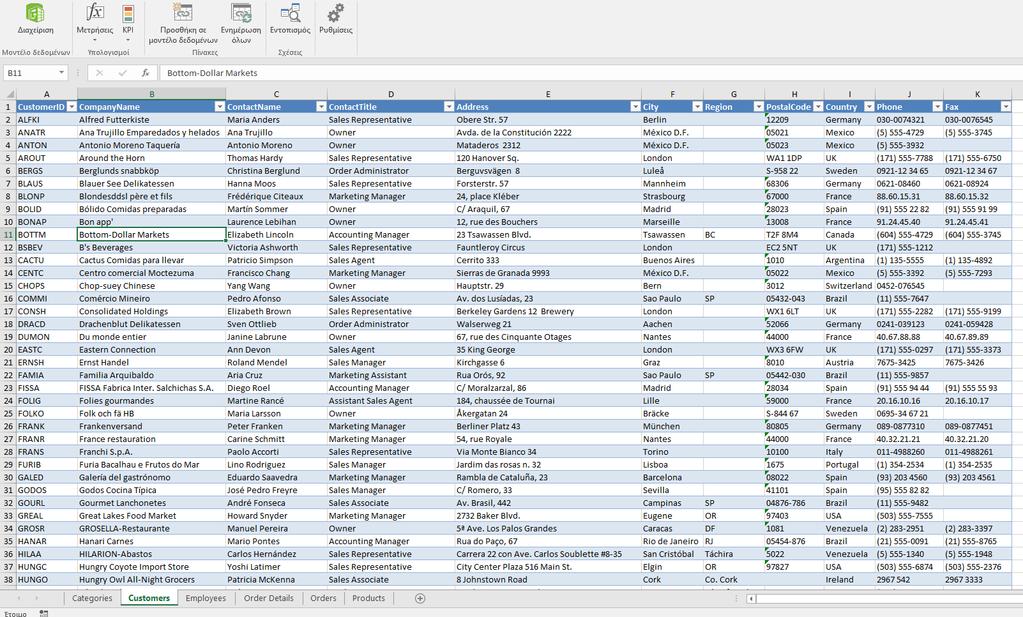This screenshot has height=617, width=1023.
Task: Switch to the Categories sheet tab
Action: [x=92, y=598]
